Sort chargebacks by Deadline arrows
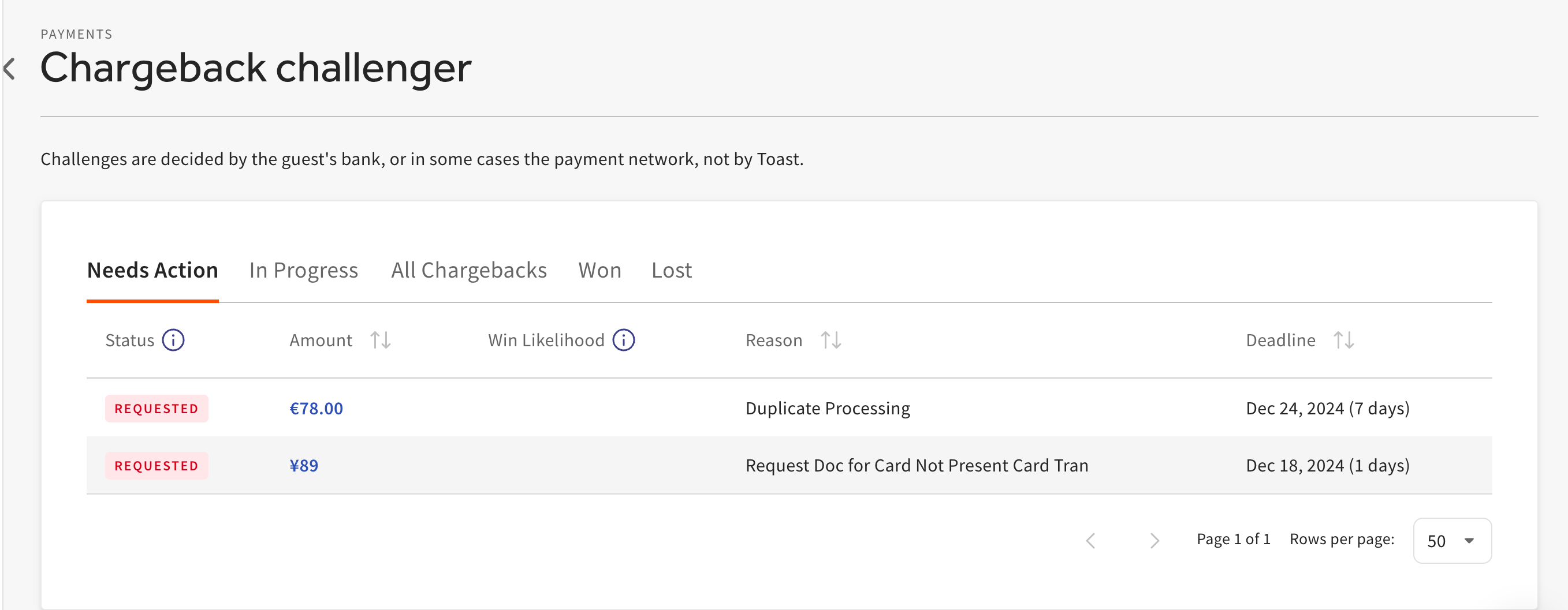 1343,340
